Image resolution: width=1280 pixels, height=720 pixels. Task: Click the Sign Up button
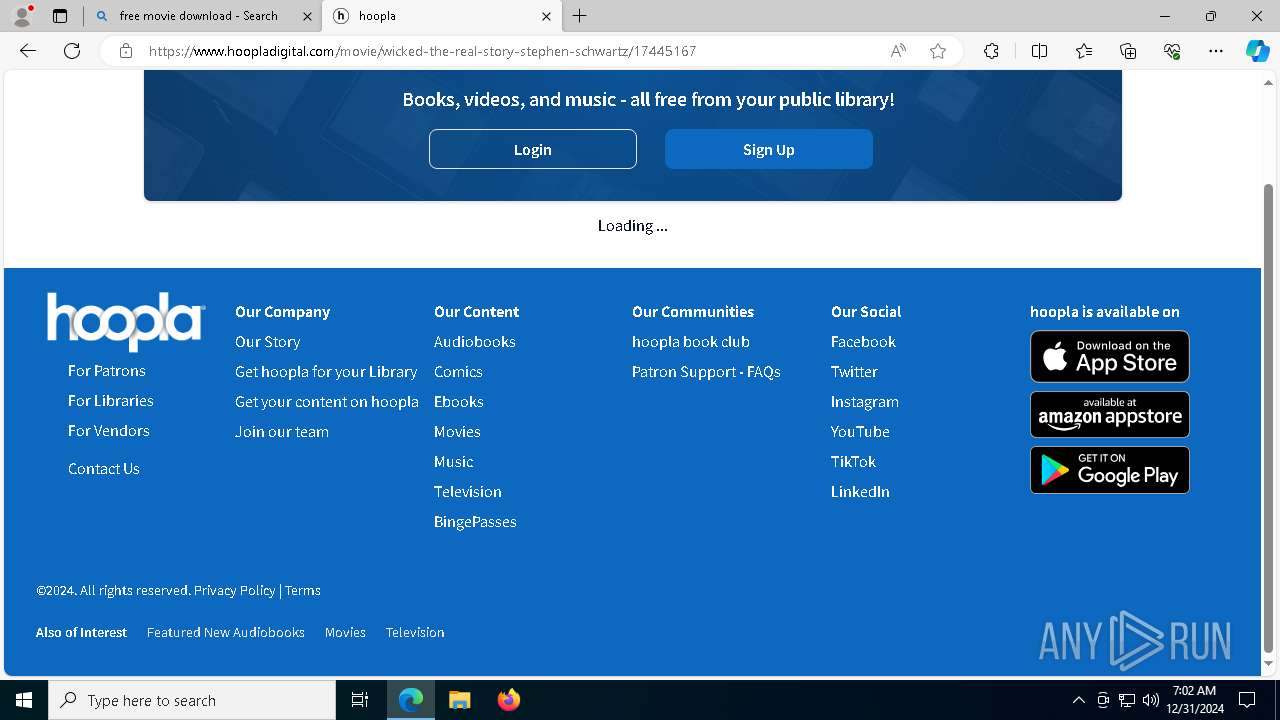[x=769, y=149]
